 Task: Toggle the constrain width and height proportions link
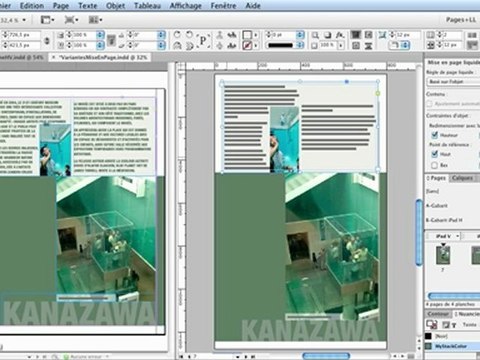click(47, 40)
